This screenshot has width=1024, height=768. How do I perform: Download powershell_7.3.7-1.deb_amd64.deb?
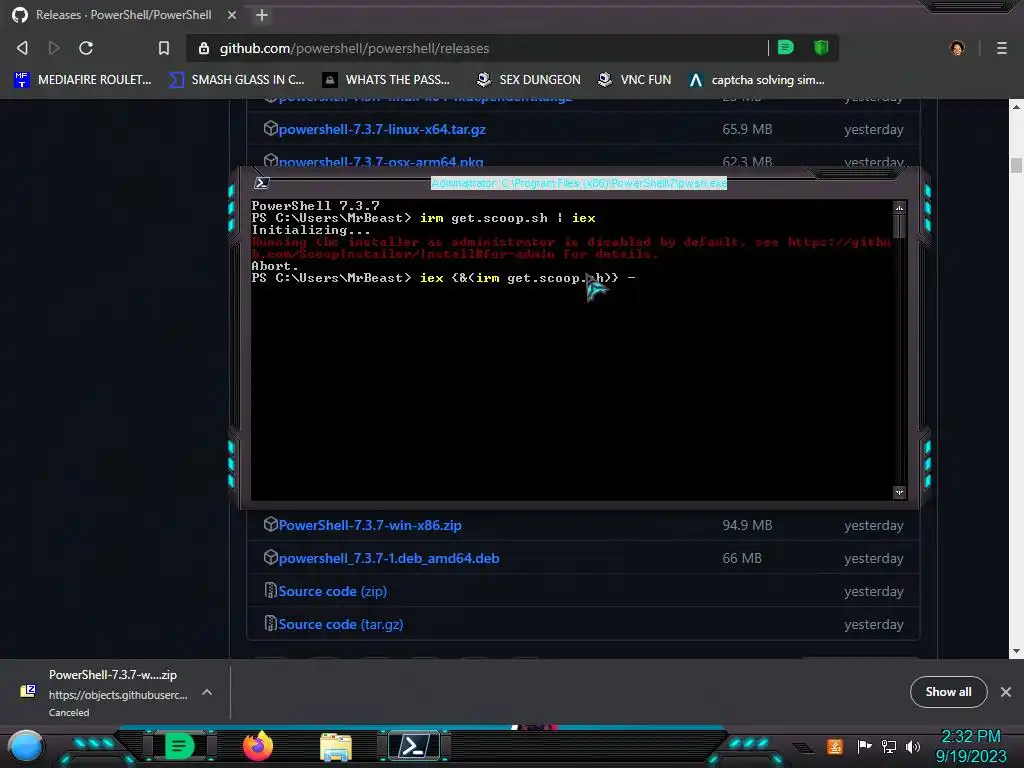coord(389,558)
